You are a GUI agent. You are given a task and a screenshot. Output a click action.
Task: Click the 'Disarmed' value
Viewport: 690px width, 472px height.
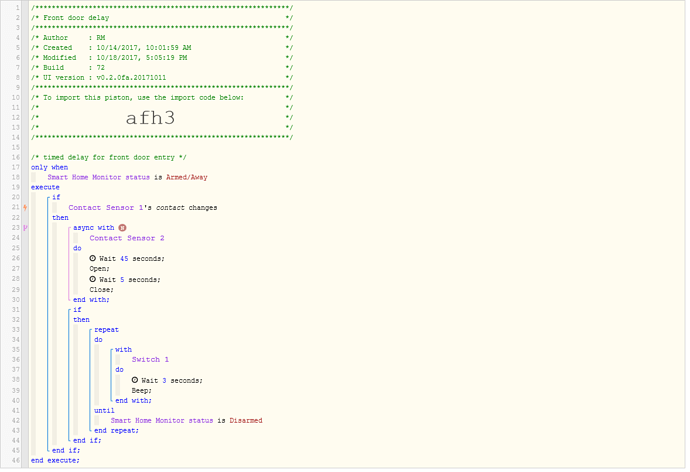click(246, 421)
